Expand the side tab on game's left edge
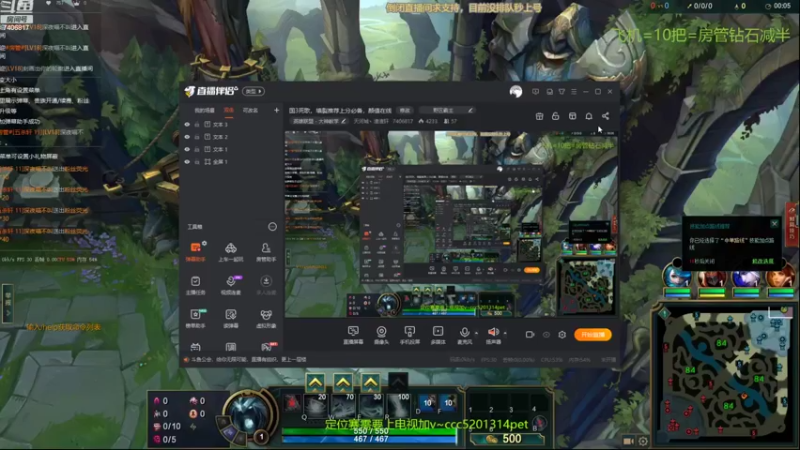This screenshot has width=800, height=450. click(x=7, y=304)
